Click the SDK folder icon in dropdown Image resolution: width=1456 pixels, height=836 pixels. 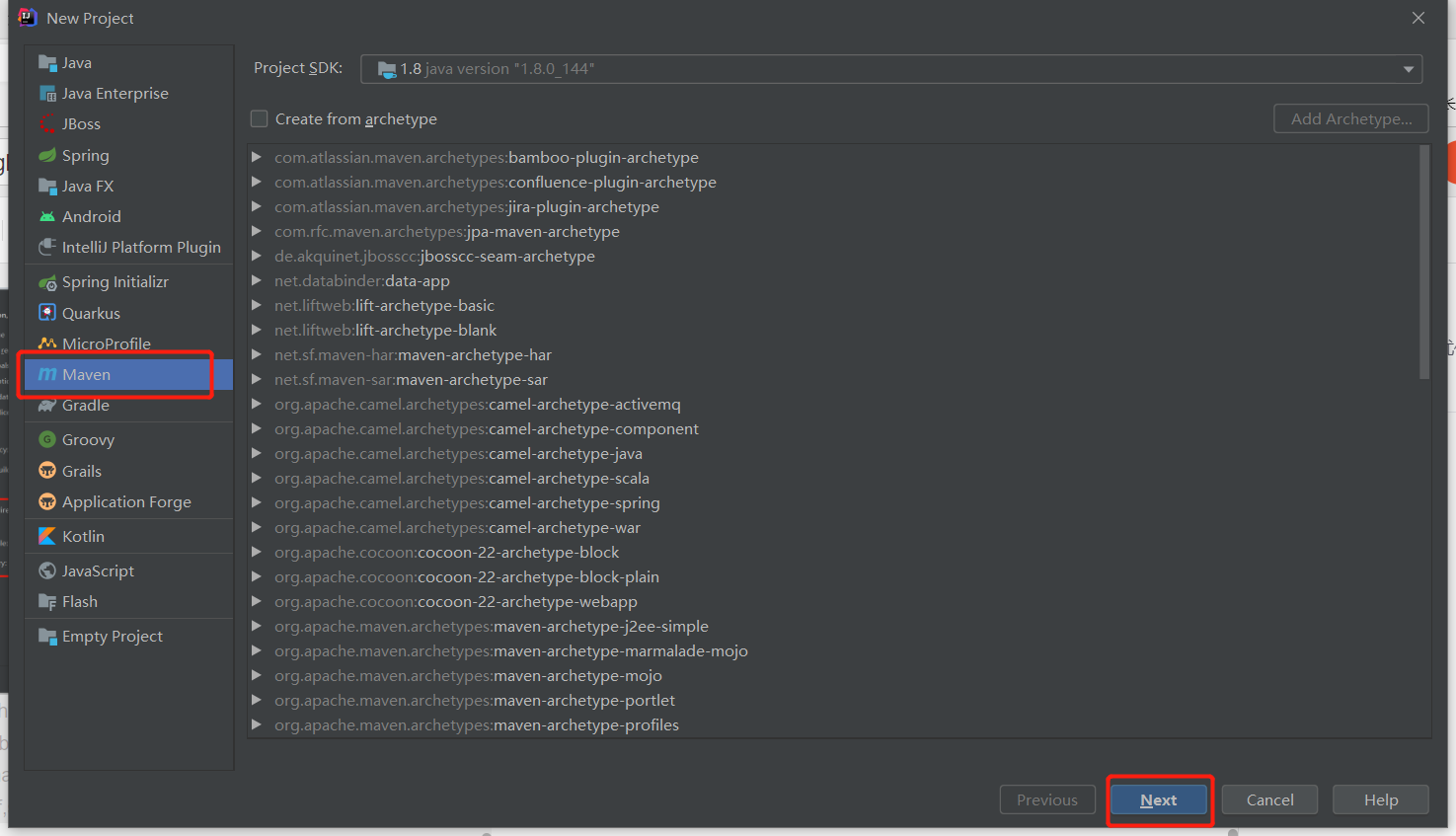tap(387, 69)
